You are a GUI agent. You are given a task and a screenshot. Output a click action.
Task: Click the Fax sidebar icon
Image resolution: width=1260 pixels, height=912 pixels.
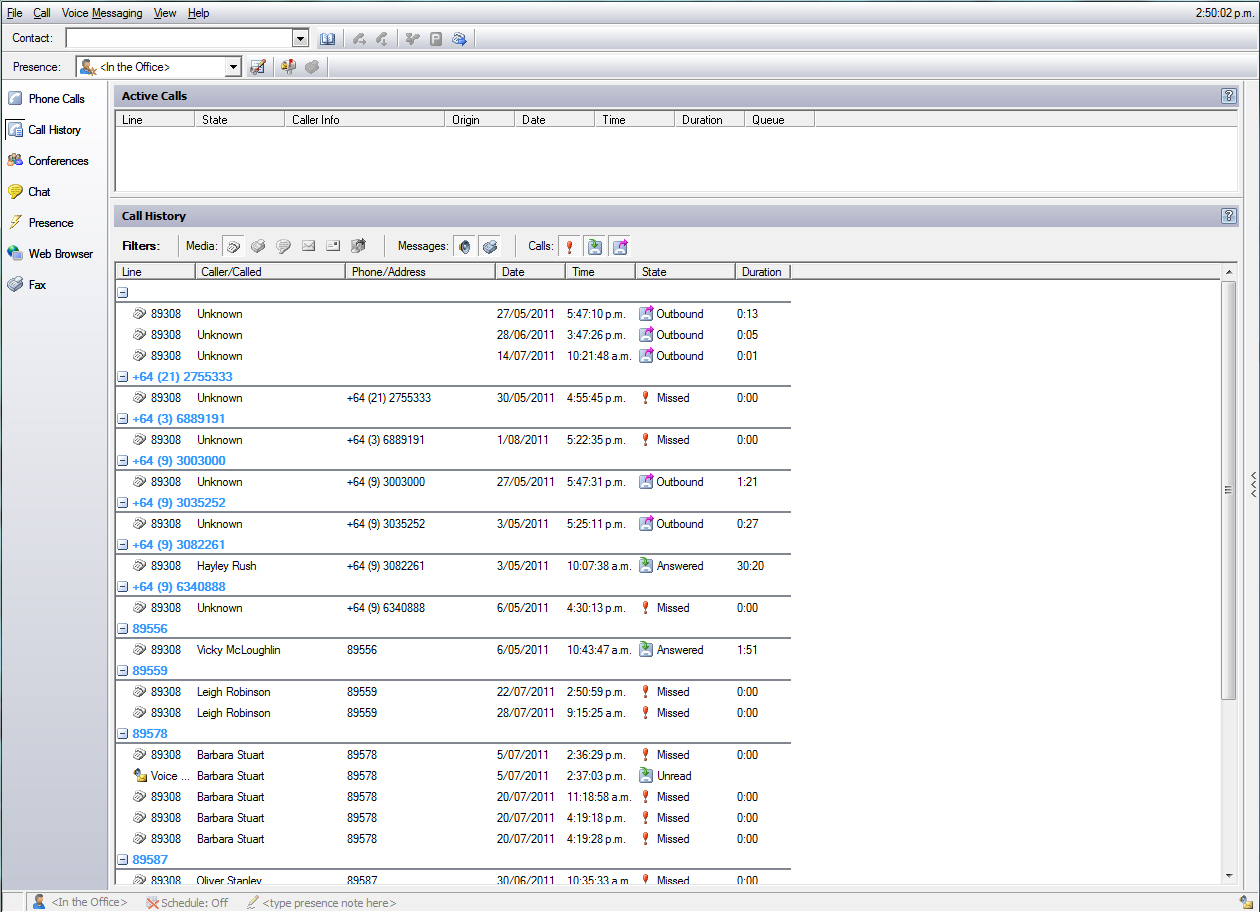(x=15, y=284)
